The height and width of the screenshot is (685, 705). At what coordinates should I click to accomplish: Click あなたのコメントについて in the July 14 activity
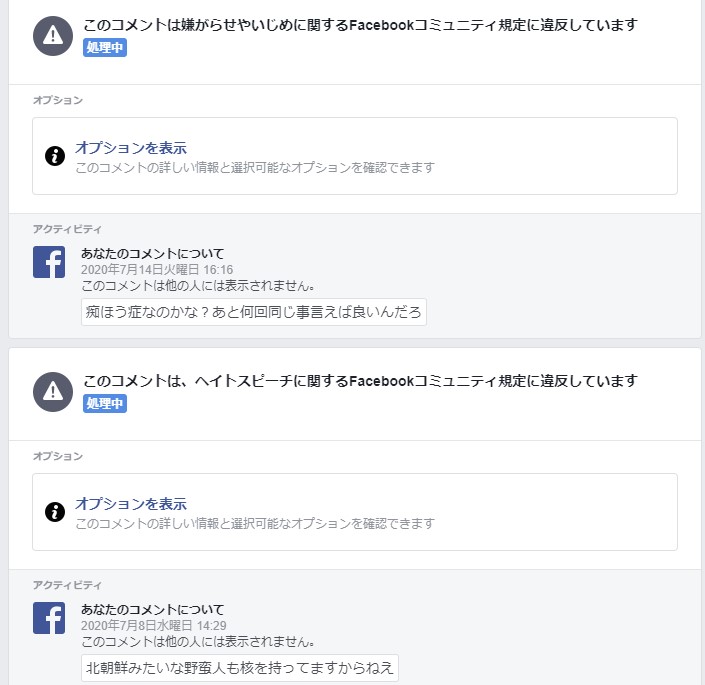(x=153, y=254)
